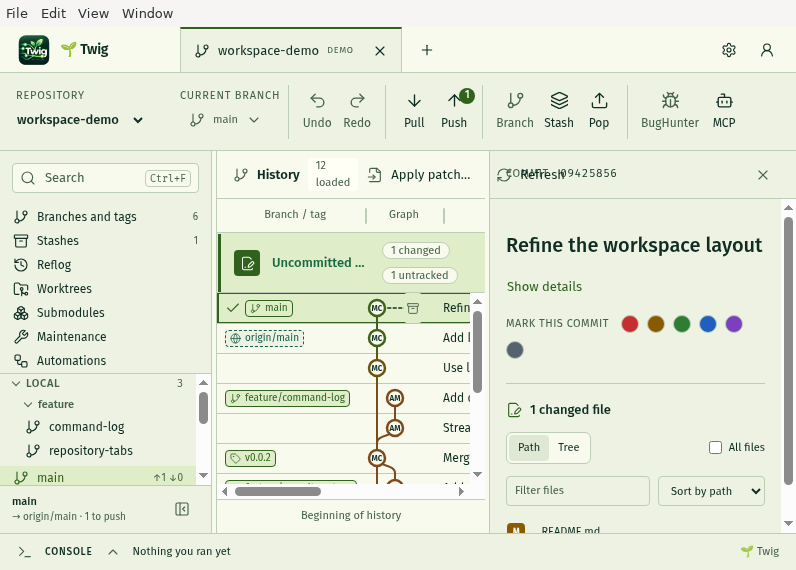
Task: Open the Worktrees section
Action: (x=106, y=289)
